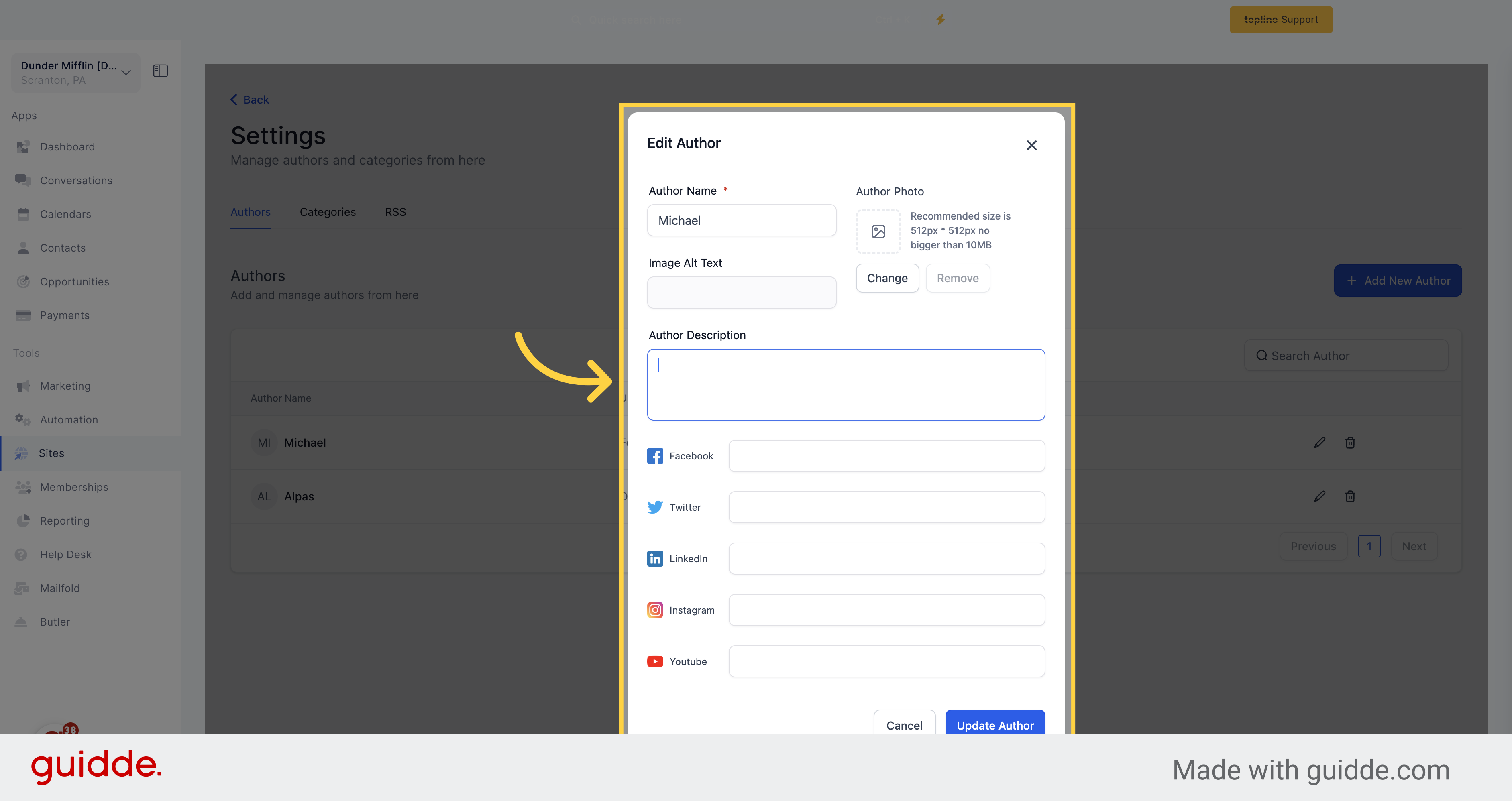Click Add New Author button
Image resolution: width=1512 pixels, height=801 pixels.
(1398, 281)
